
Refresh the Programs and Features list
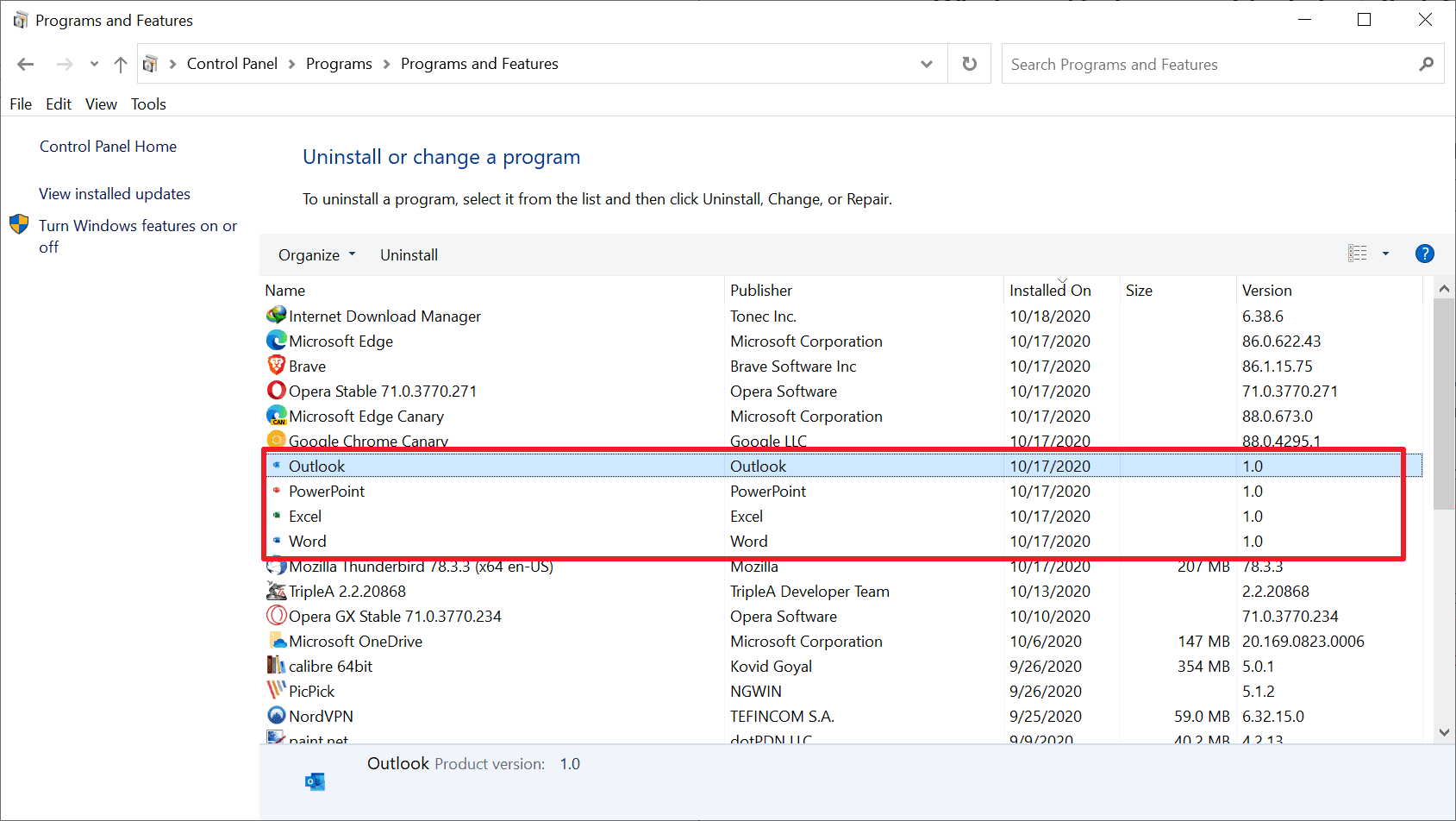(970, 64)
